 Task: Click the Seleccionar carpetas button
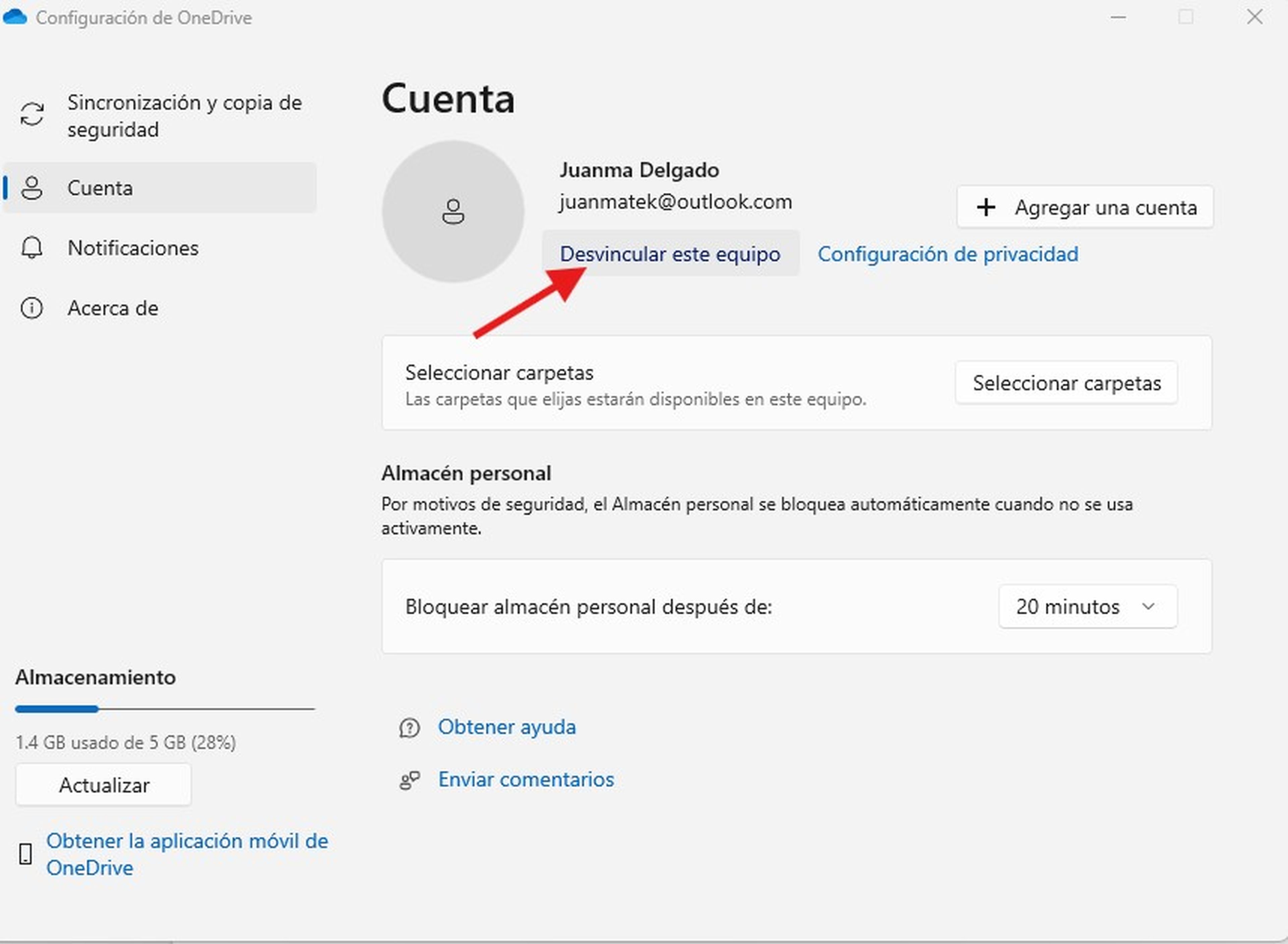[x=1066, y=383]
